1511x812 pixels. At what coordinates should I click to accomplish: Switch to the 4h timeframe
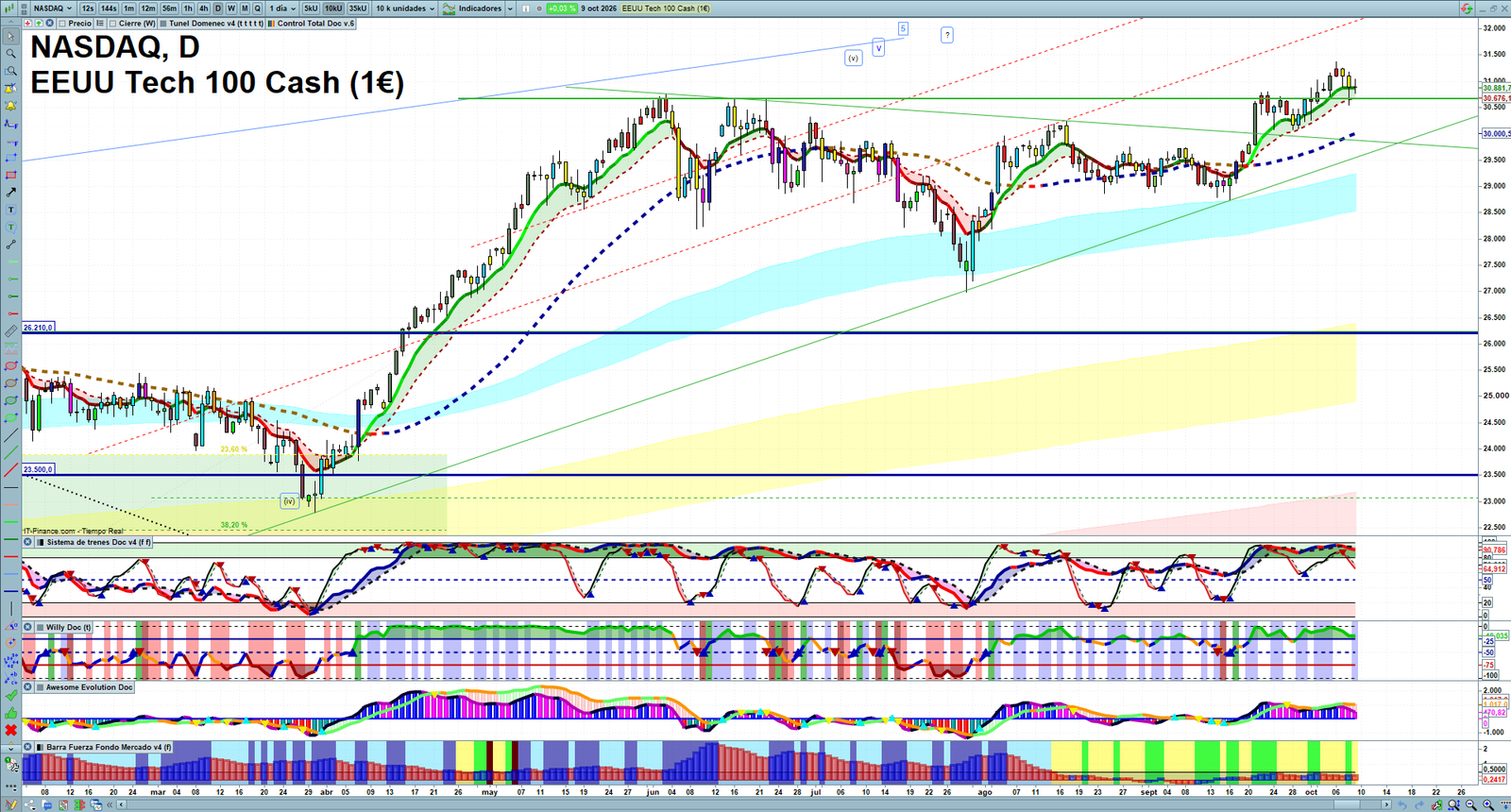point(203,8)
